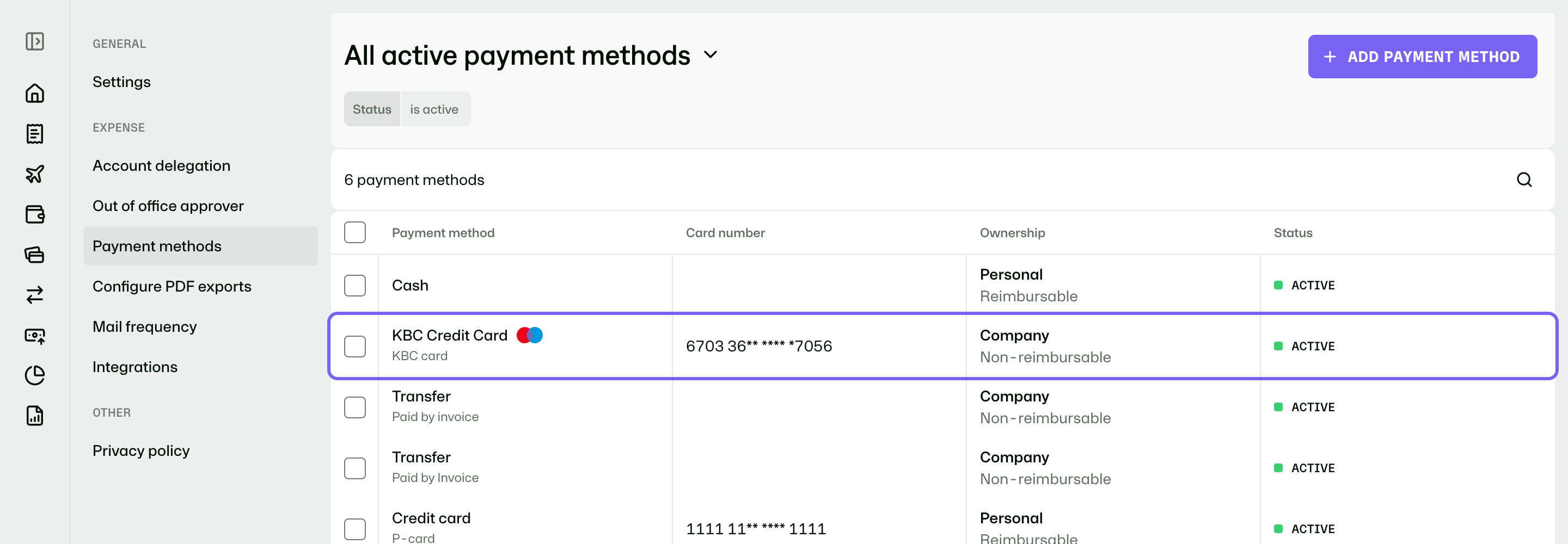Open the cash reimbursement icon in sidebar

35,335
